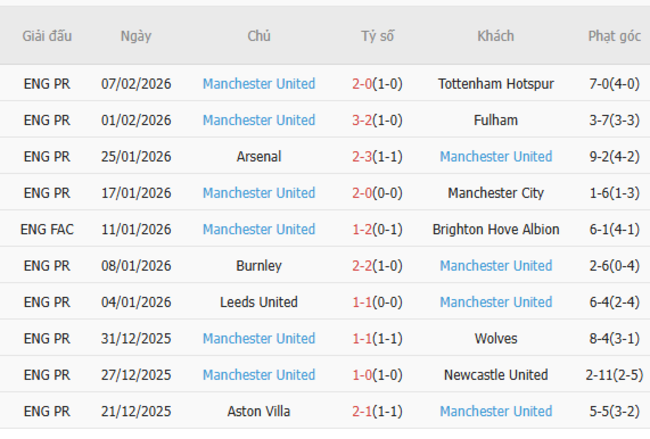Viewport: 650px width, 439px height.
Task: Click the "Giải đấu" column header
Action: 47,36
